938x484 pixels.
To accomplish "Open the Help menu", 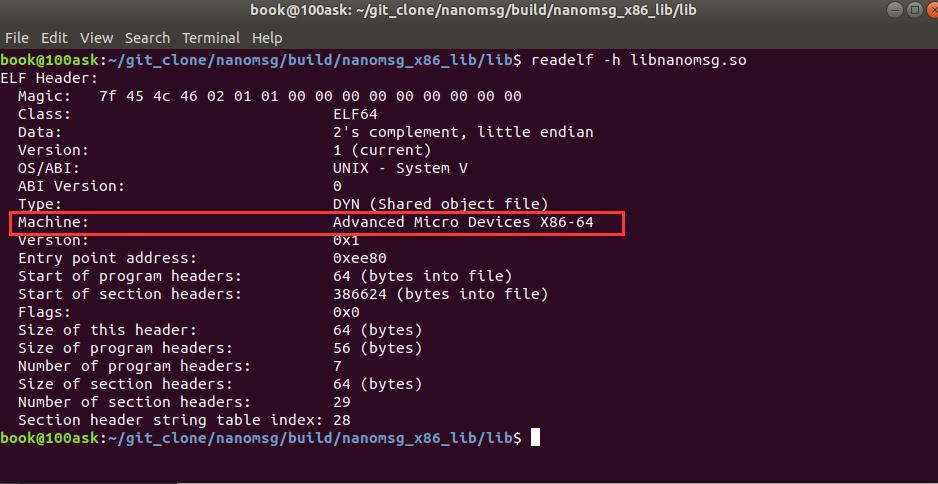I will (267, 38).
